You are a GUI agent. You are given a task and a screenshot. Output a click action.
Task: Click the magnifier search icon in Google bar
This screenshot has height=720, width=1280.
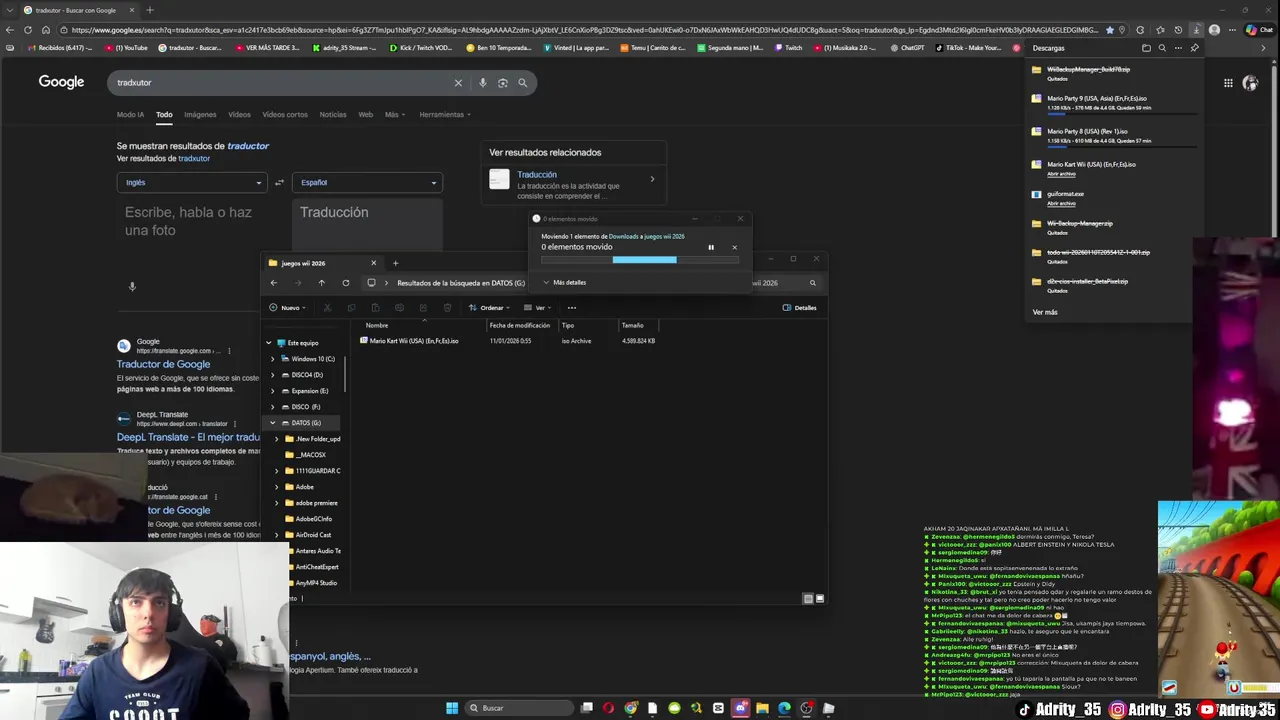522,83
